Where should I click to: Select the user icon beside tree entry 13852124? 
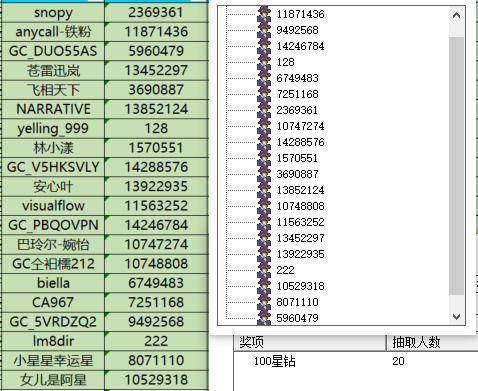(x=264, y=190)
